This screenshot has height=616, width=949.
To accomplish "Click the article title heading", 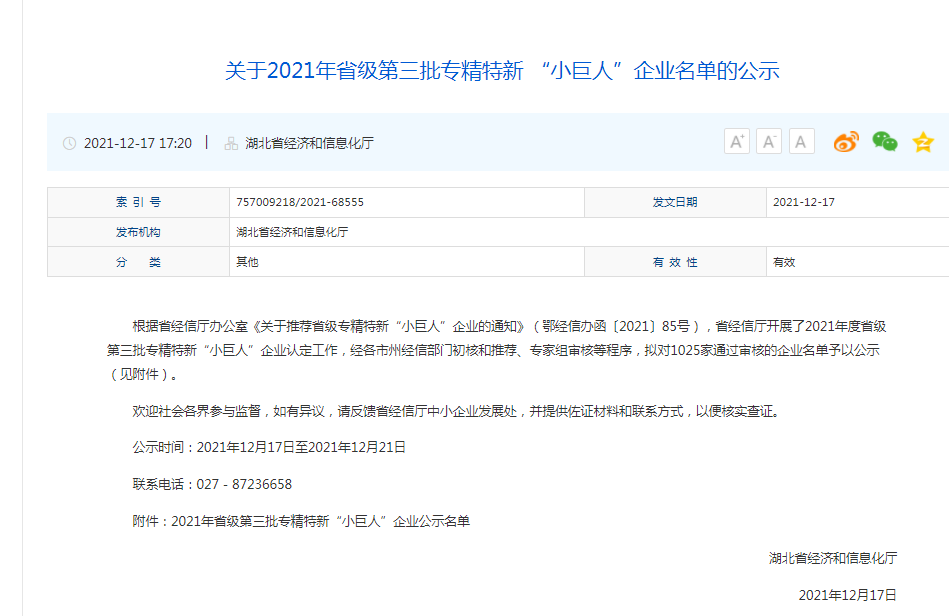I will [501, 71].
